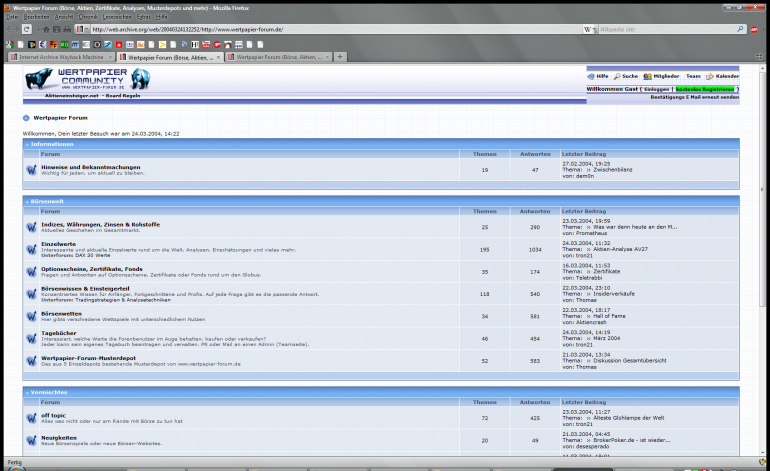Click the W icon beside Tagebücher forum
Screen dimensions: 770x471
pyautogui.click(x=31, y=338)
